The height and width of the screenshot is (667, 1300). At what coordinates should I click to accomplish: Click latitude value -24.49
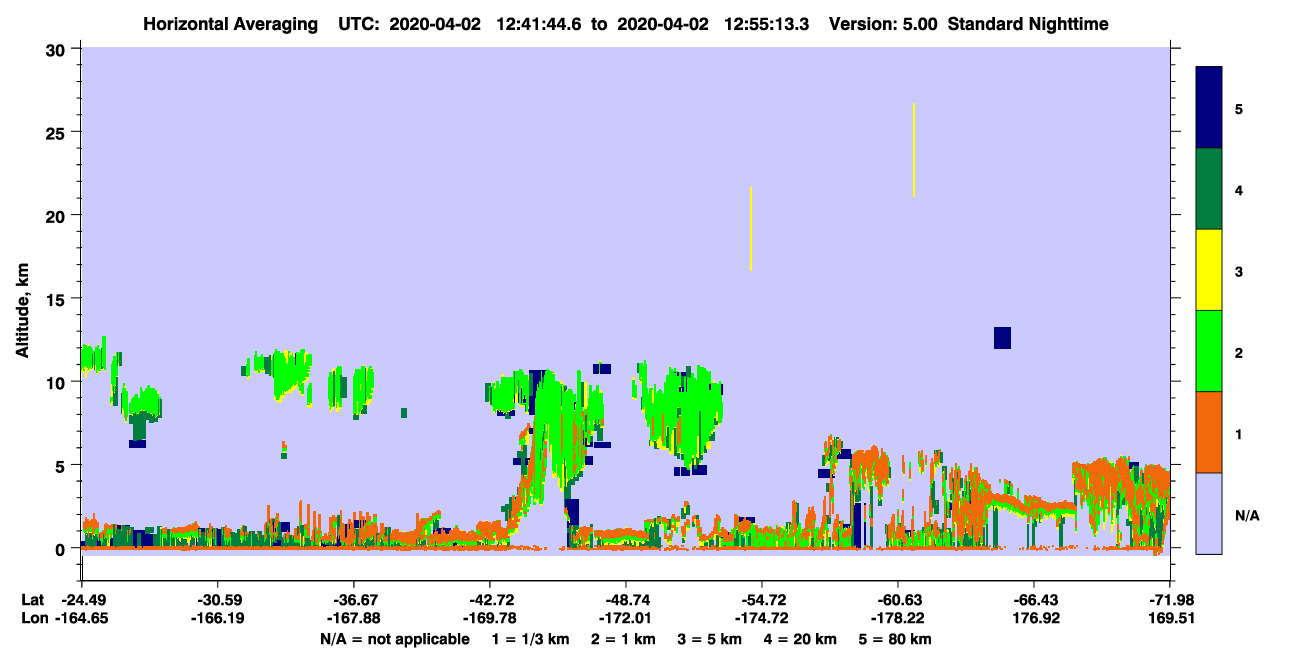click(81, 600)
